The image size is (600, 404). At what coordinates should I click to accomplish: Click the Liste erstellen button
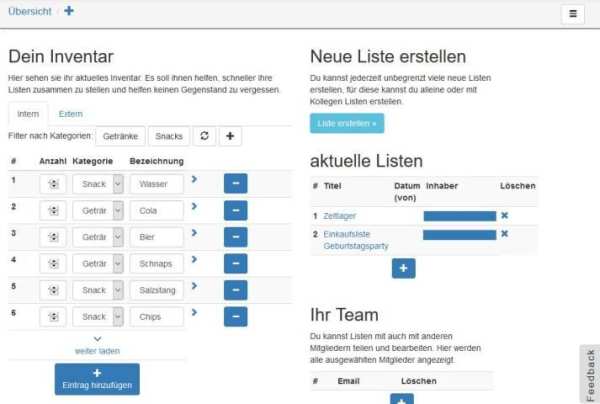347,123
